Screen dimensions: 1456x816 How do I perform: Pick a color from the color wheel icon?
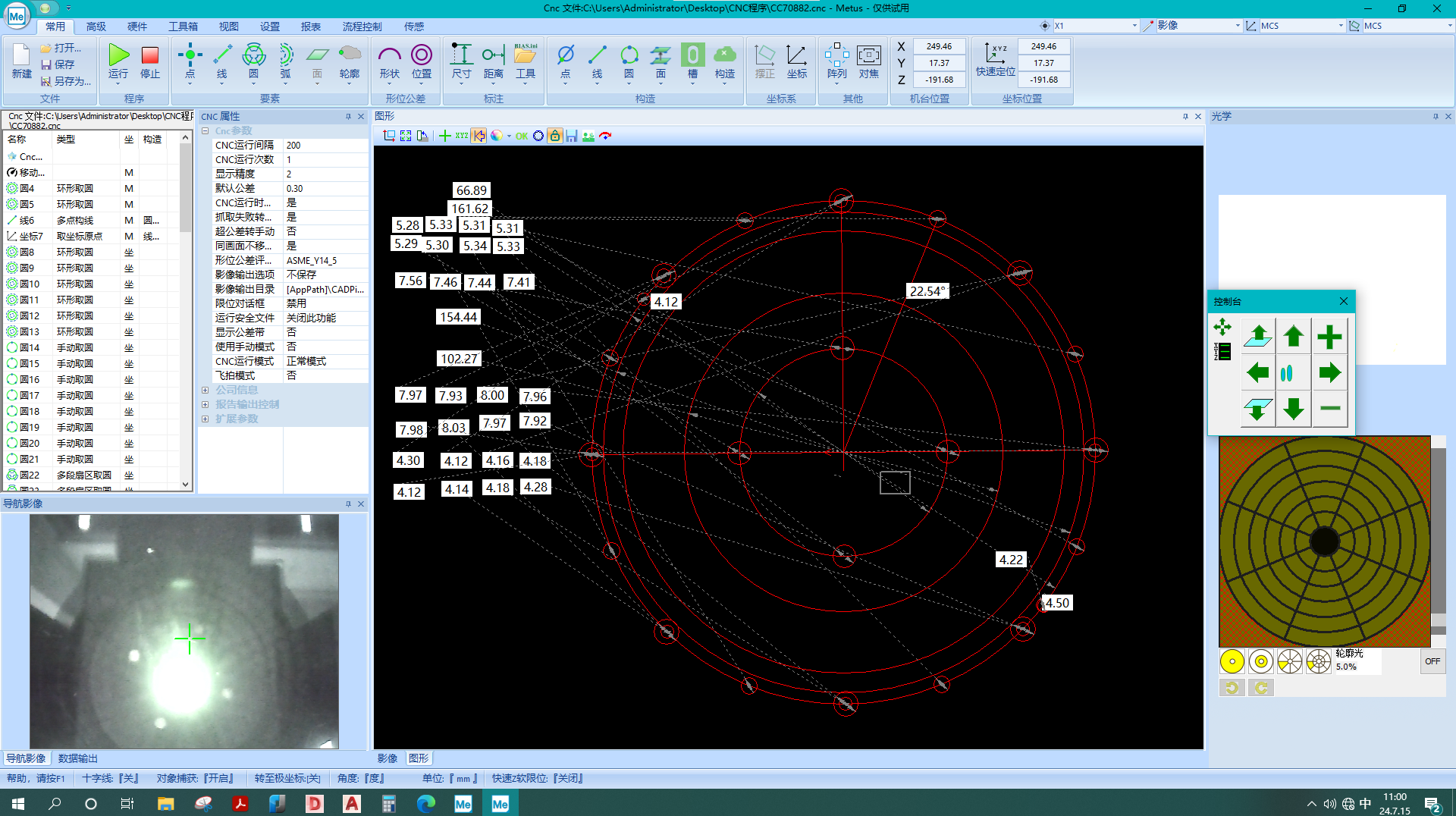tap(497, 136)
